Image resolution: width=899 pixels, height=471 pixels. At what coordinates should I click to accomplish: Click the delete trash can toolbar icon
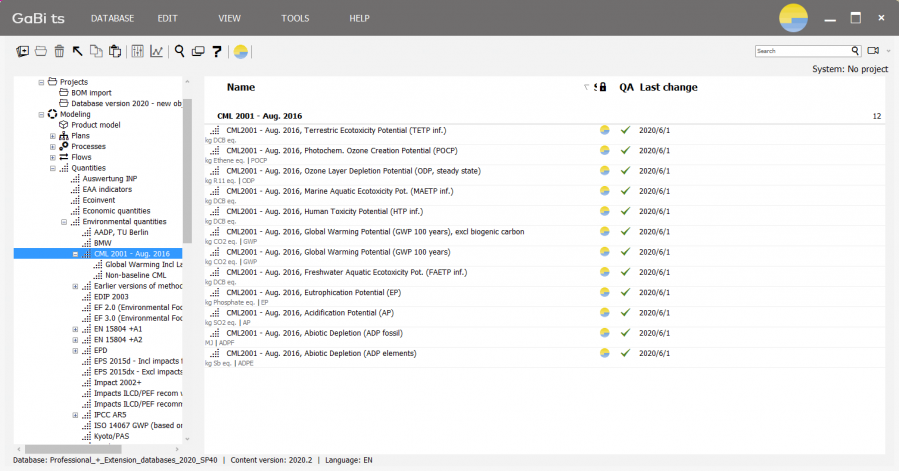point(59,51)
